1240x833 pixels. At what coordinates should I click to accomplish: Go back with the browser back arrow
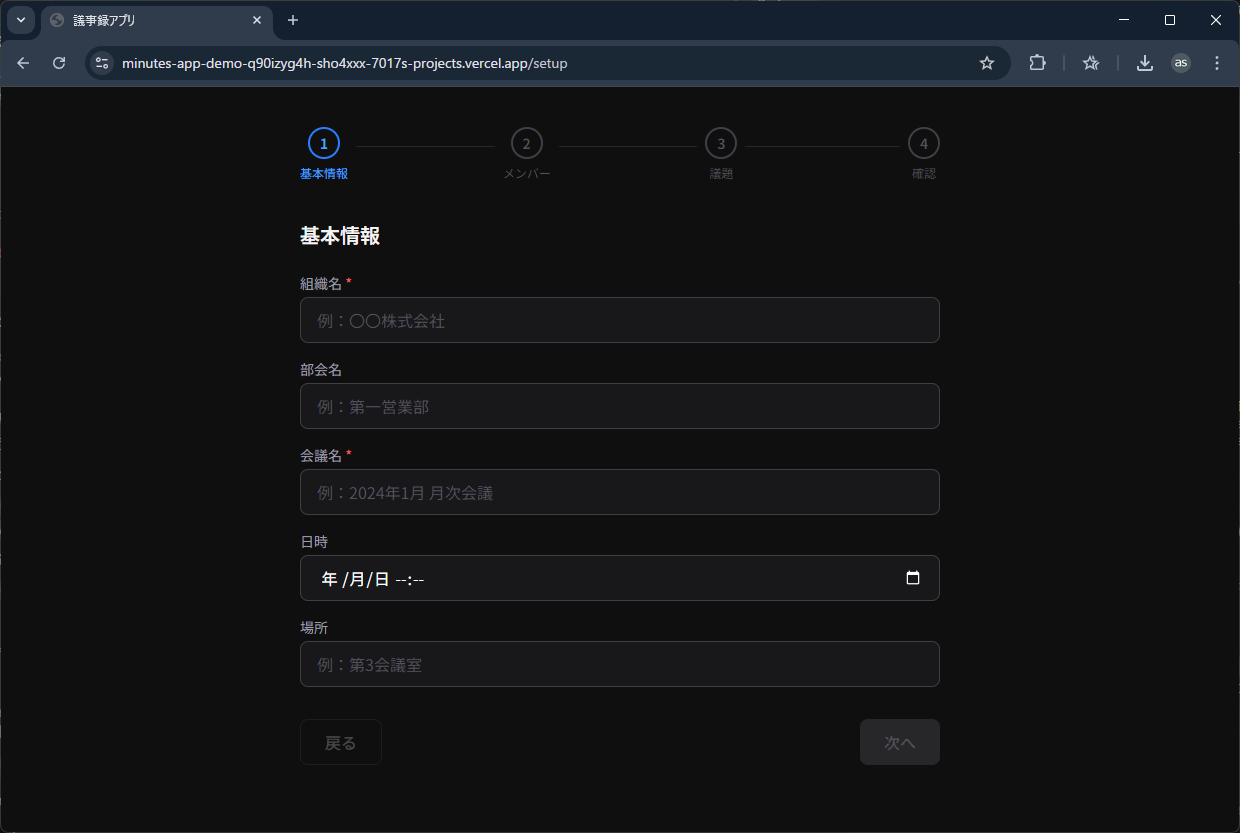23,63
